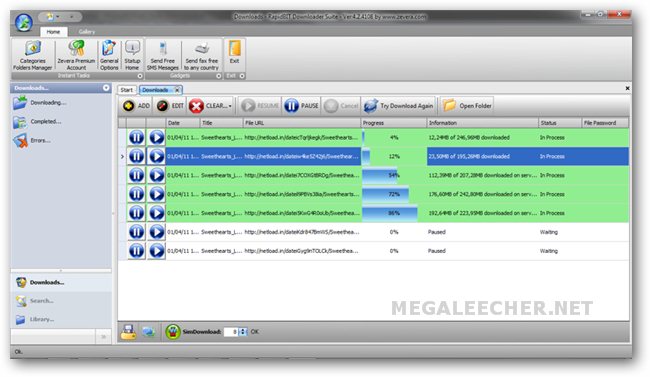The height and width of the screenshot is (377, 650).
Task: Open the Search... navigation section
Action: point(61,301)
